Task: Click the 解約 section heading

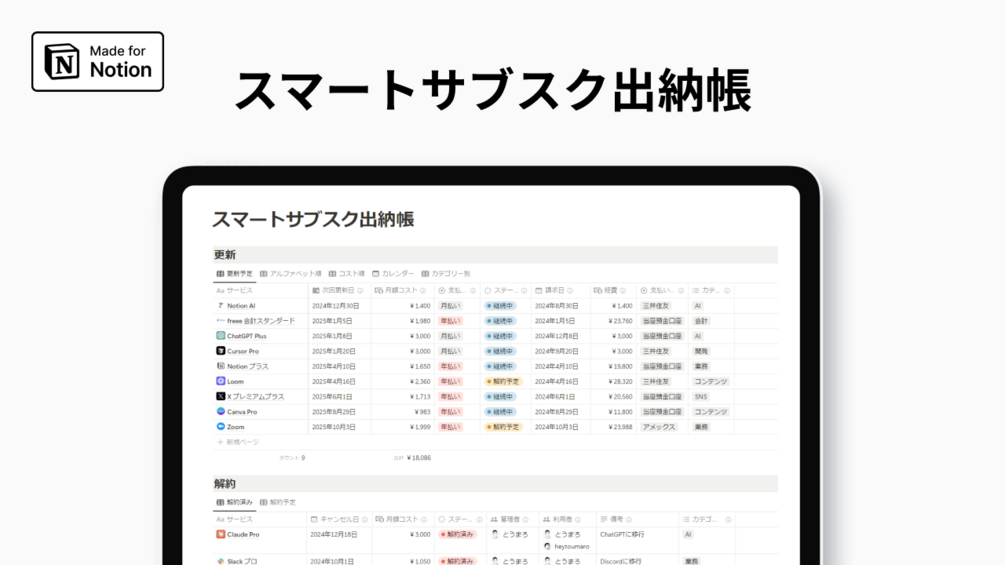Action: [225, 484]
